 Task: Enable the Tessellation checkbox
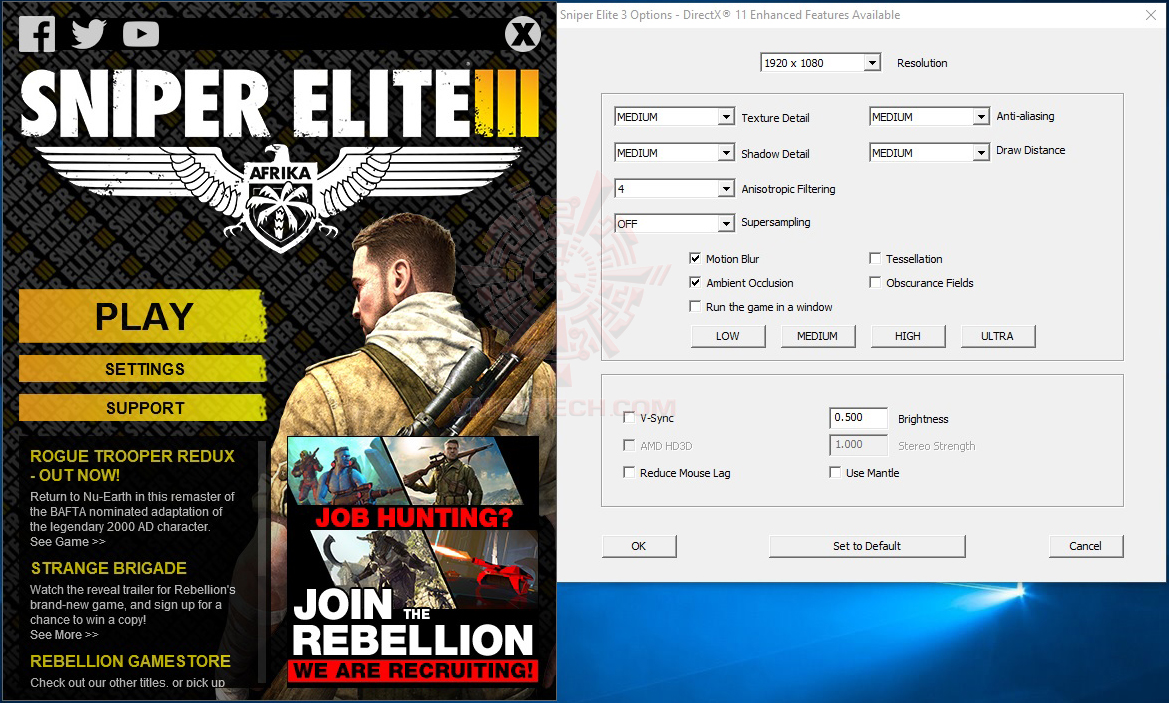click(875, 259)
